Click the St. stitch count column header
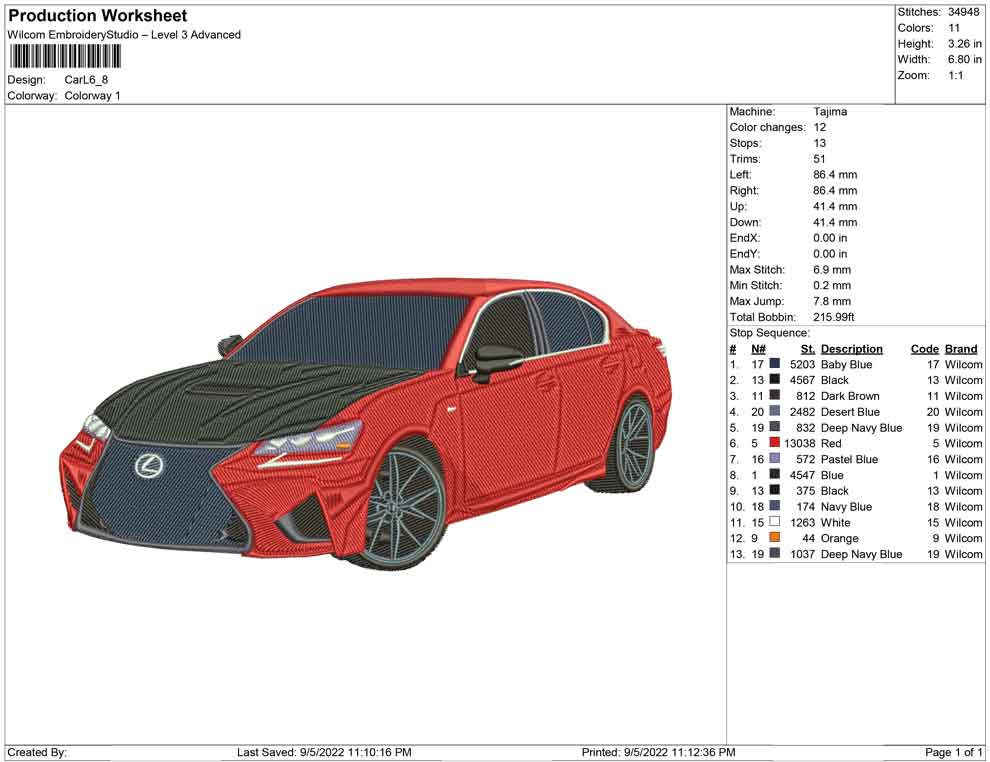Viewport: 990px width, 762px height. [808, 349]
